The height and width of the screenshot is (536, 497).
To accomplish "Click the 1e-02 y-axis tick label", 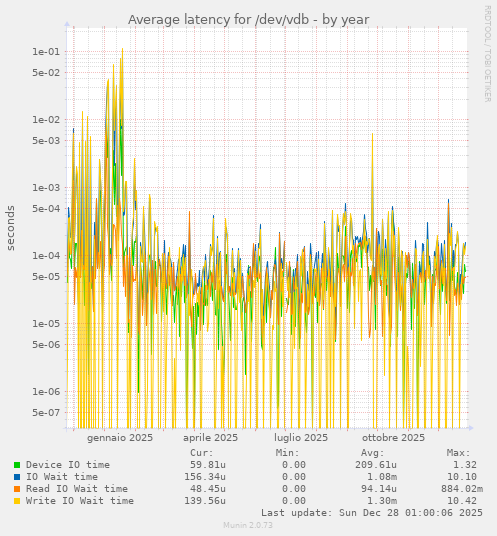I will [46, 120].
